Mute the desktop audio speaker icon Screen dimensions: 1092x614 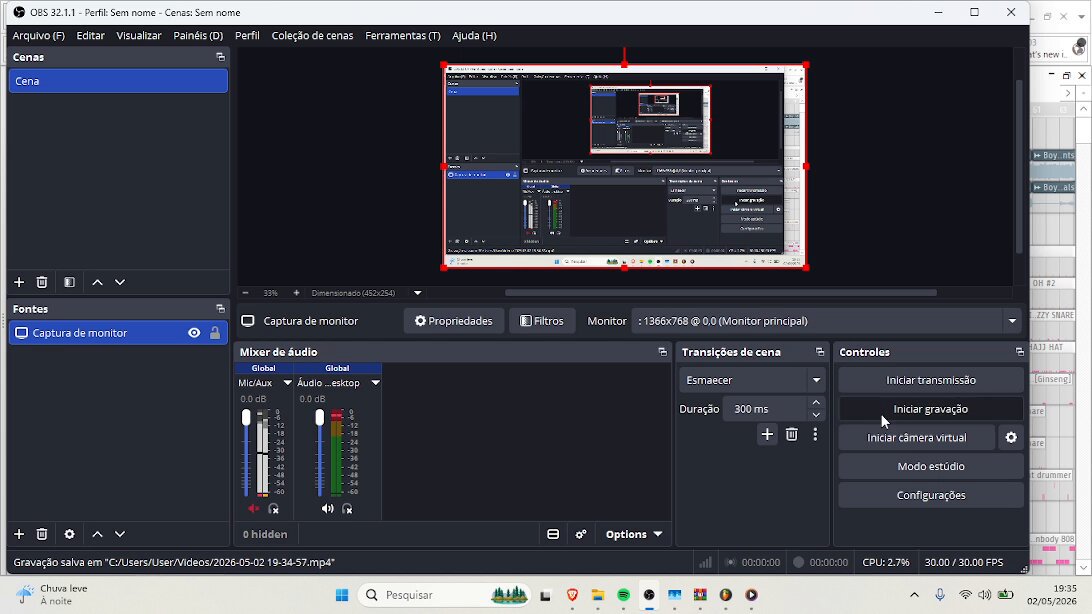[x=327, y=509]
